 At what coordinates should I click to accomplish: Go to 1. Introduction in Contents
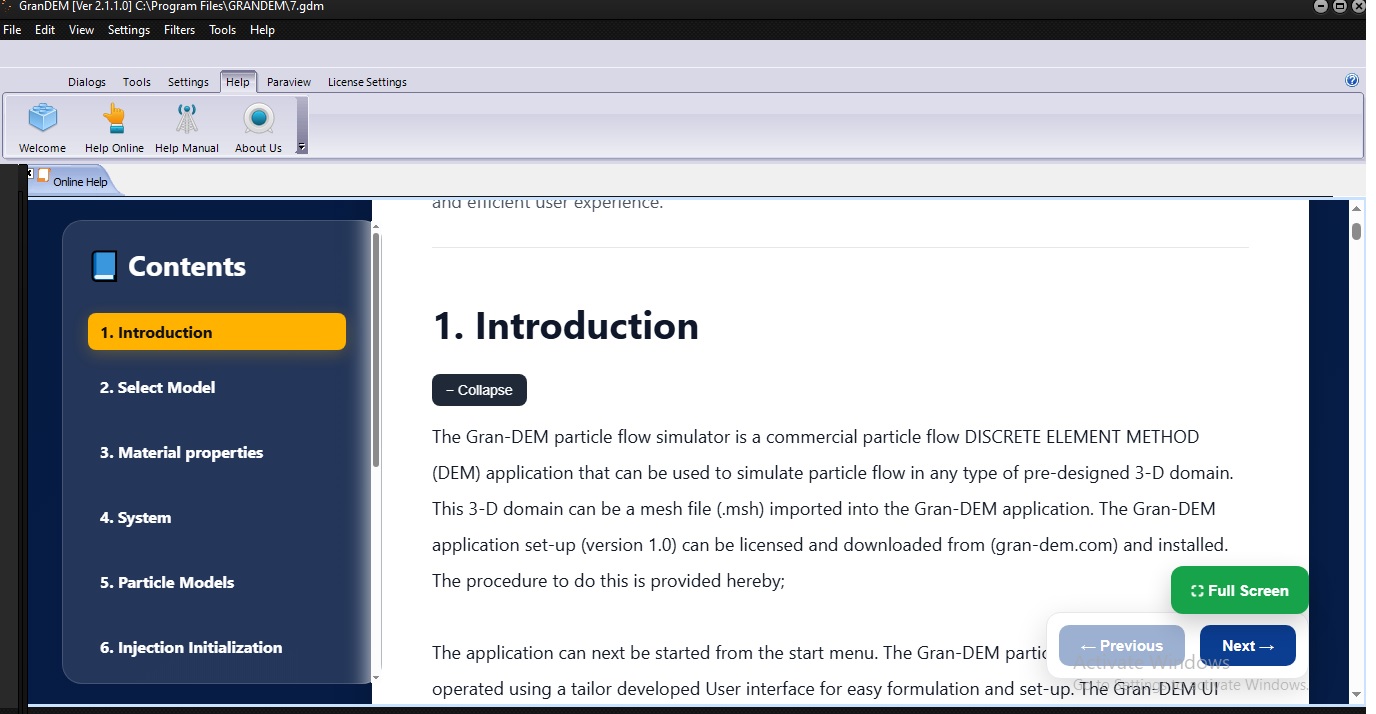click(x=217, y=332)
